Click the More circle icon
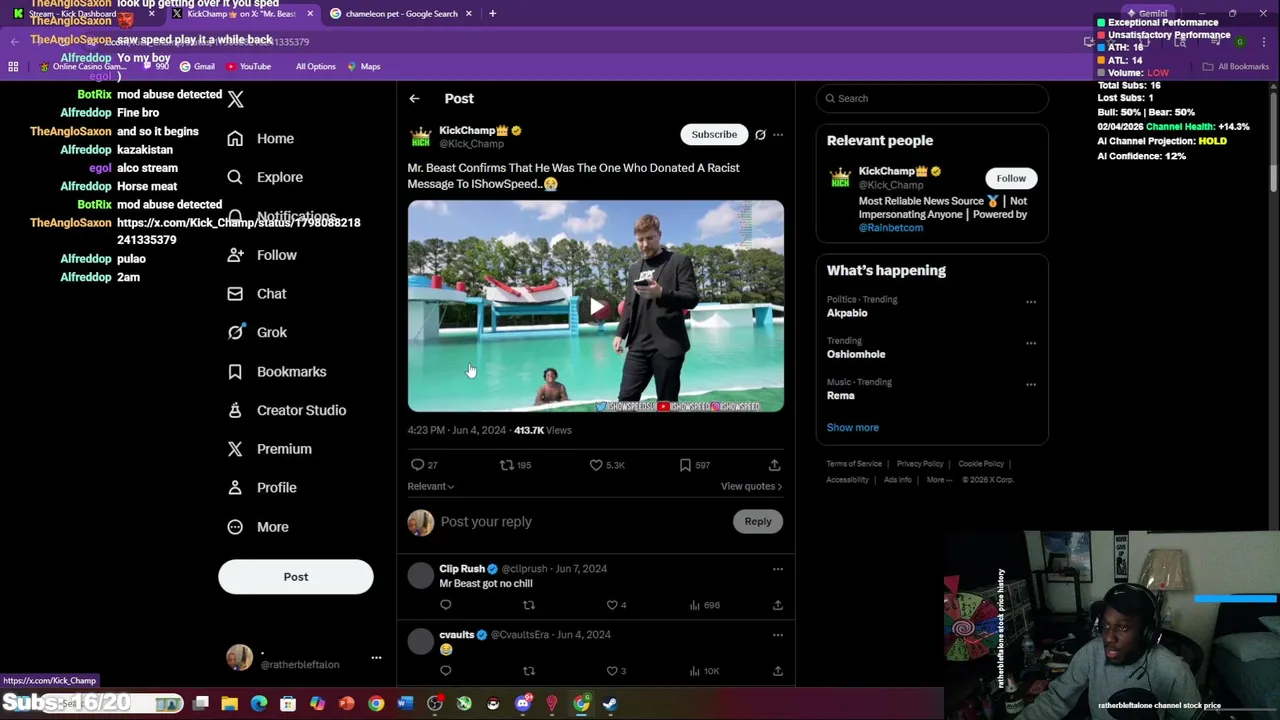 click(235, 527)
